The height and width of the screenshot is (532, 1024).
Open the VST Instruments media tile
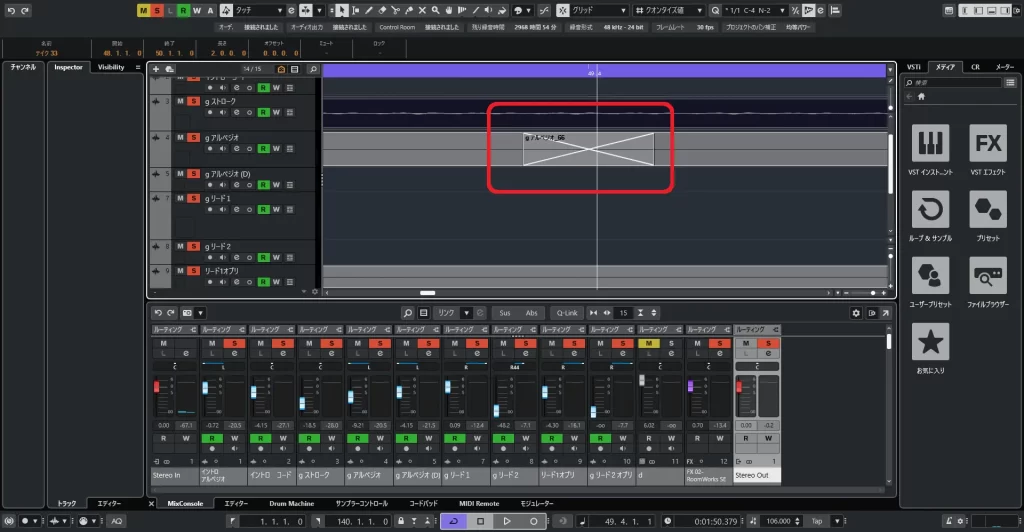931,146
